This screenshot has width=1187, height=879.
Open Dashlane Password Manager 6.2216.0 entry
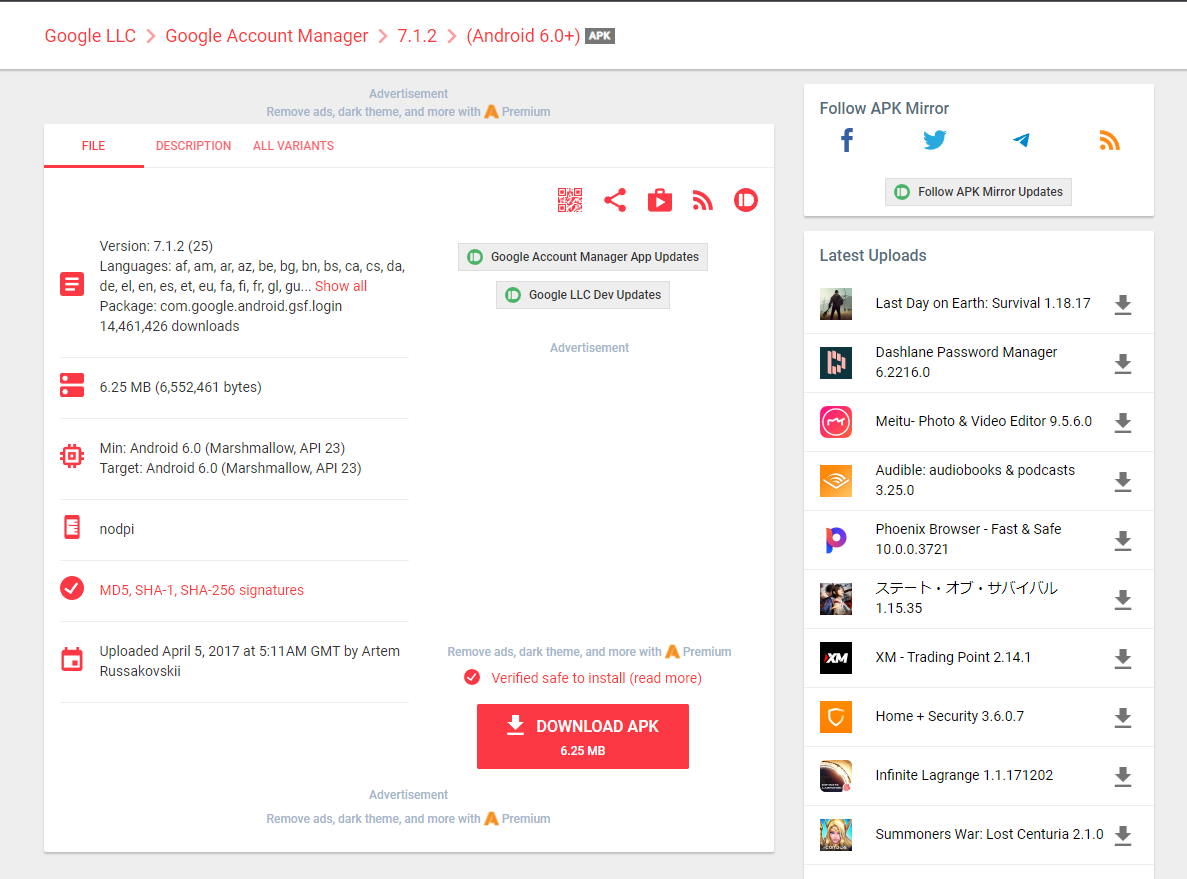click(x=966, y=362)
